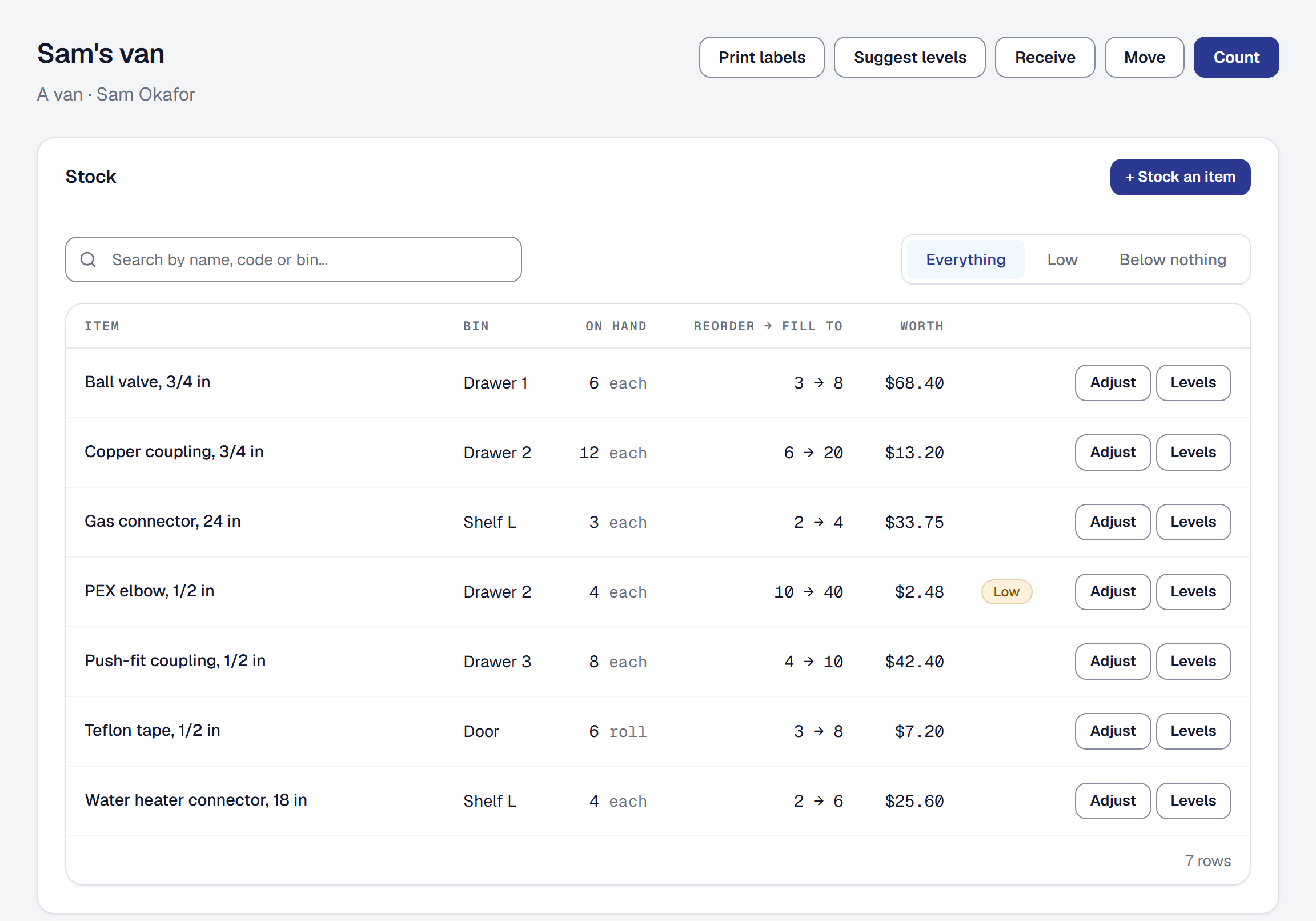Open Levels for Water heater connector

(x=1193, y=800)
